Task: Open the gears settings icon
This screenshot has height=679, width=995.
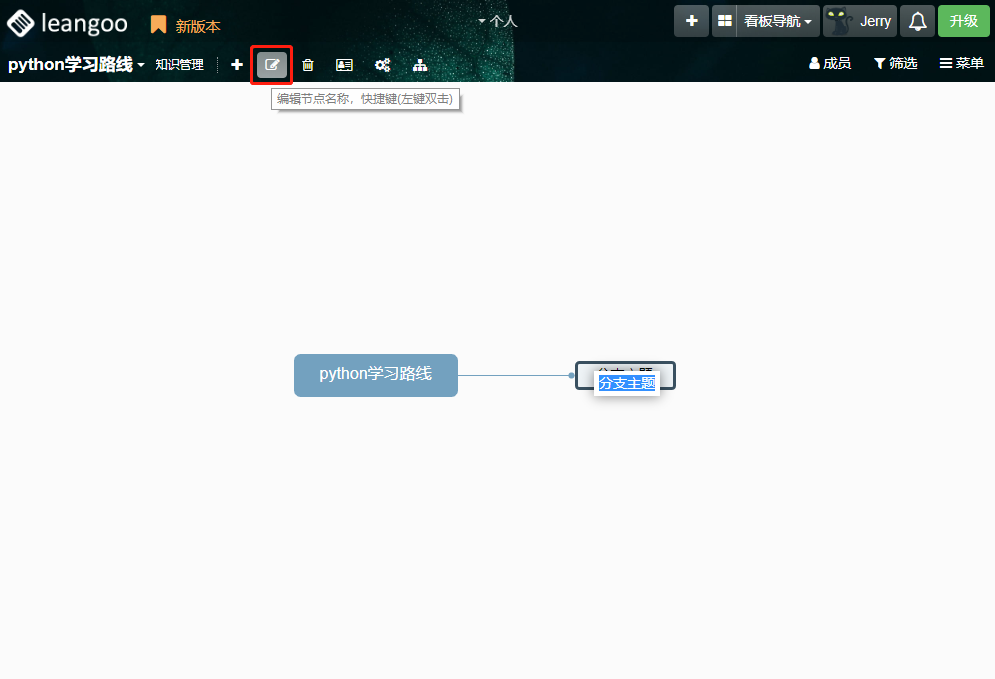Action: tap(382, 65)
